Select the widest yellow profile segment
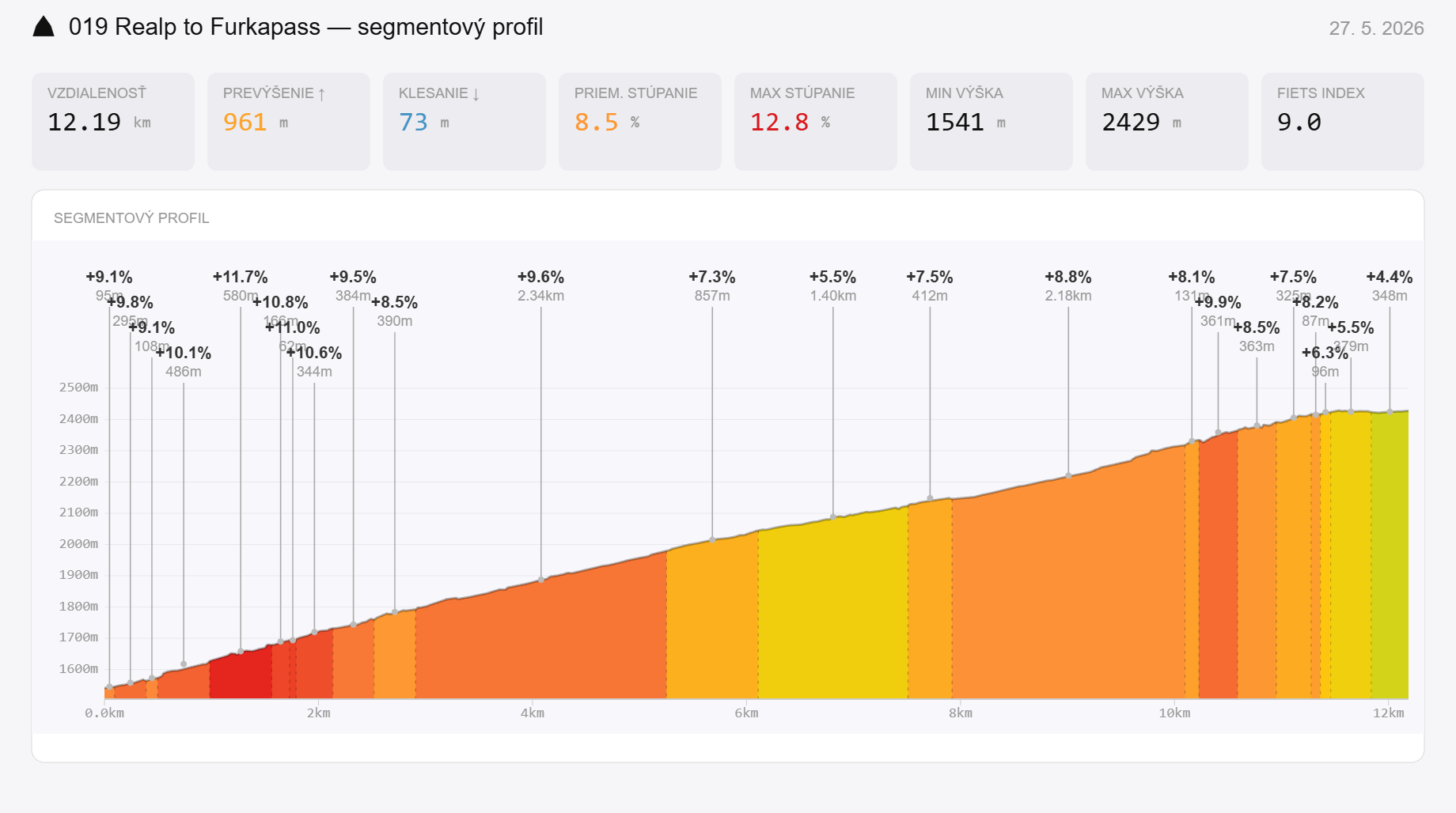The image size is (1456, 813). (833, 609)
